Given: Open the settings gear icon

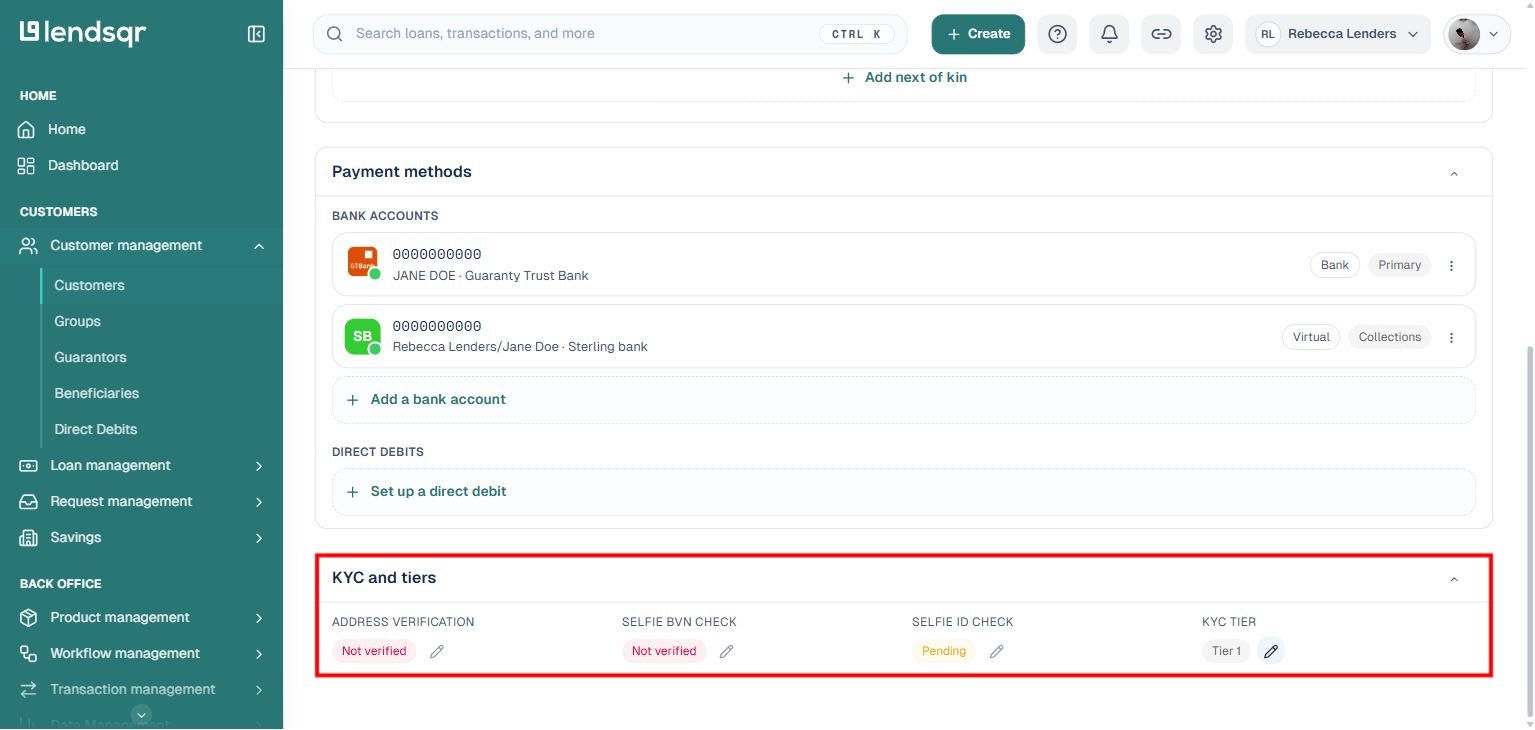Looking at the screenshot, I should coord(1213,34).
